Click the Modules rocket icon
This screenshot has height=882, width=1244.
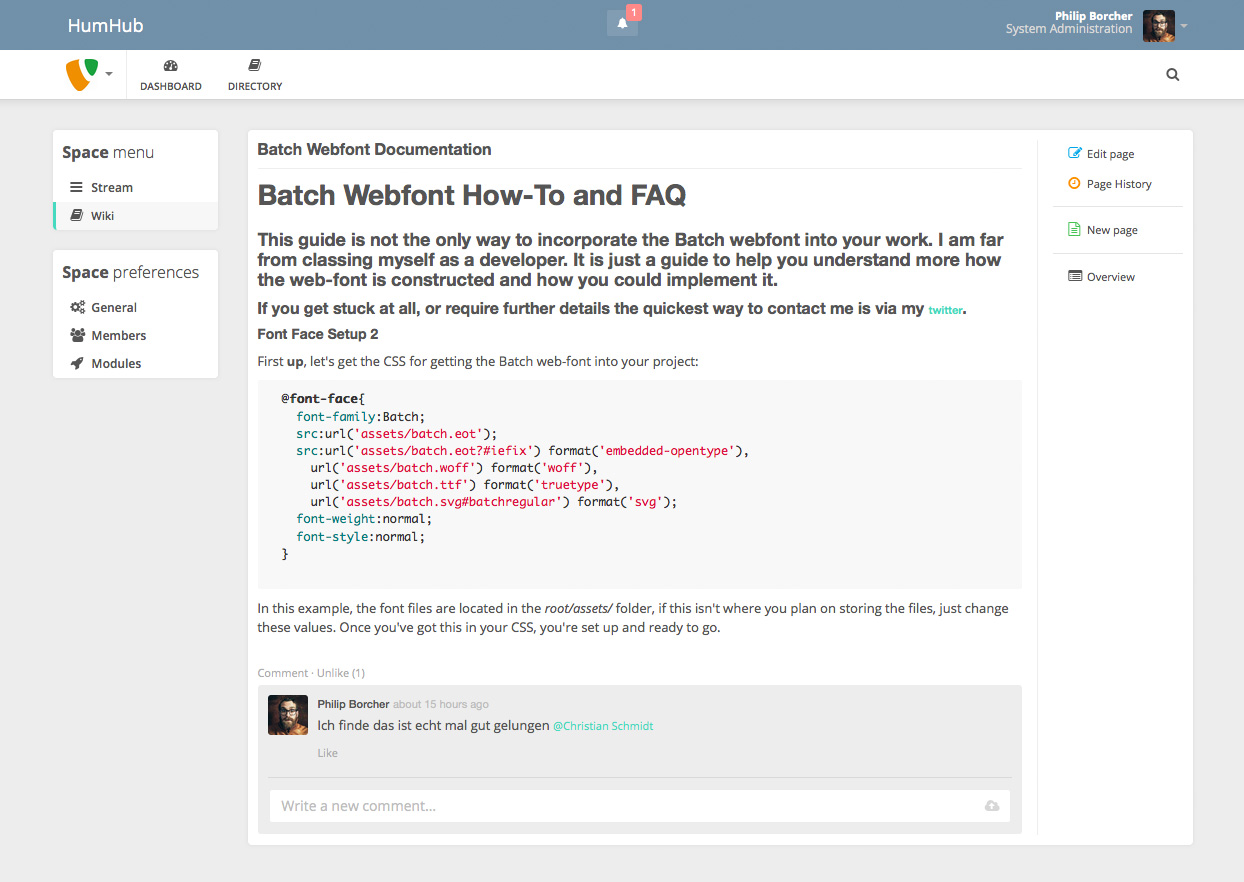click(x=77, y=363)
